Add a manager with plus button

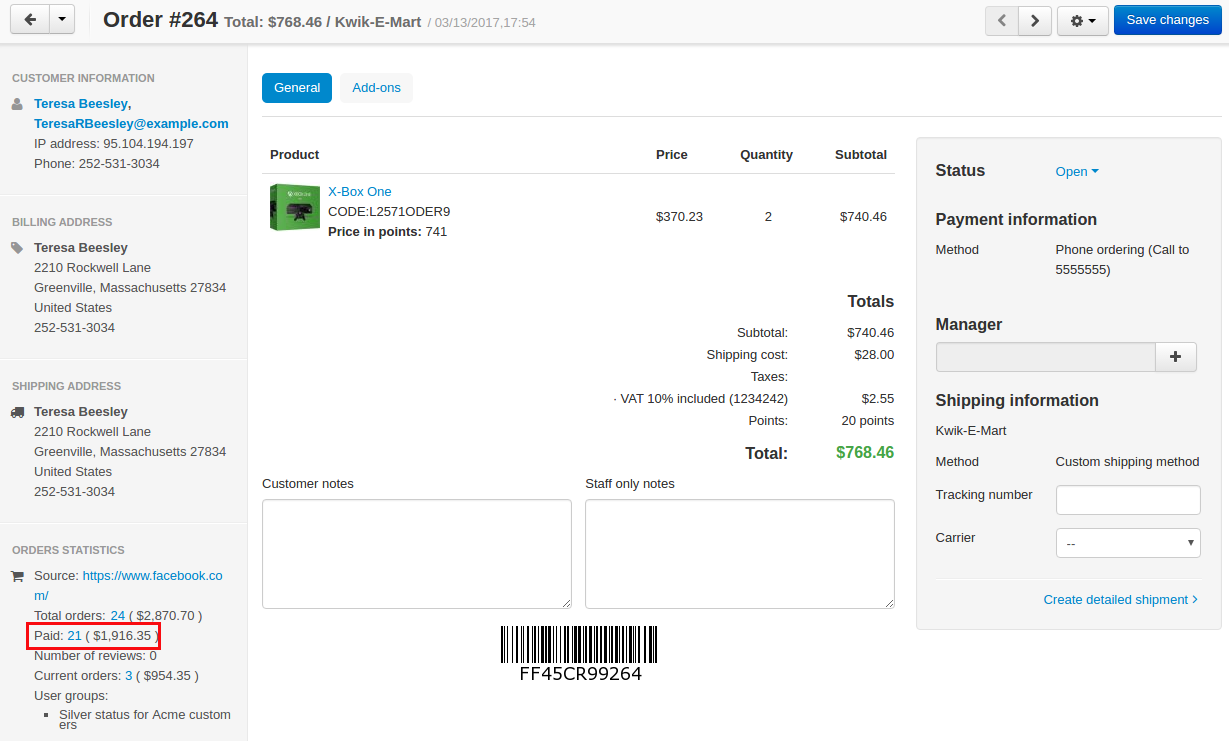pyautogui.click(x=1176, y=357)
